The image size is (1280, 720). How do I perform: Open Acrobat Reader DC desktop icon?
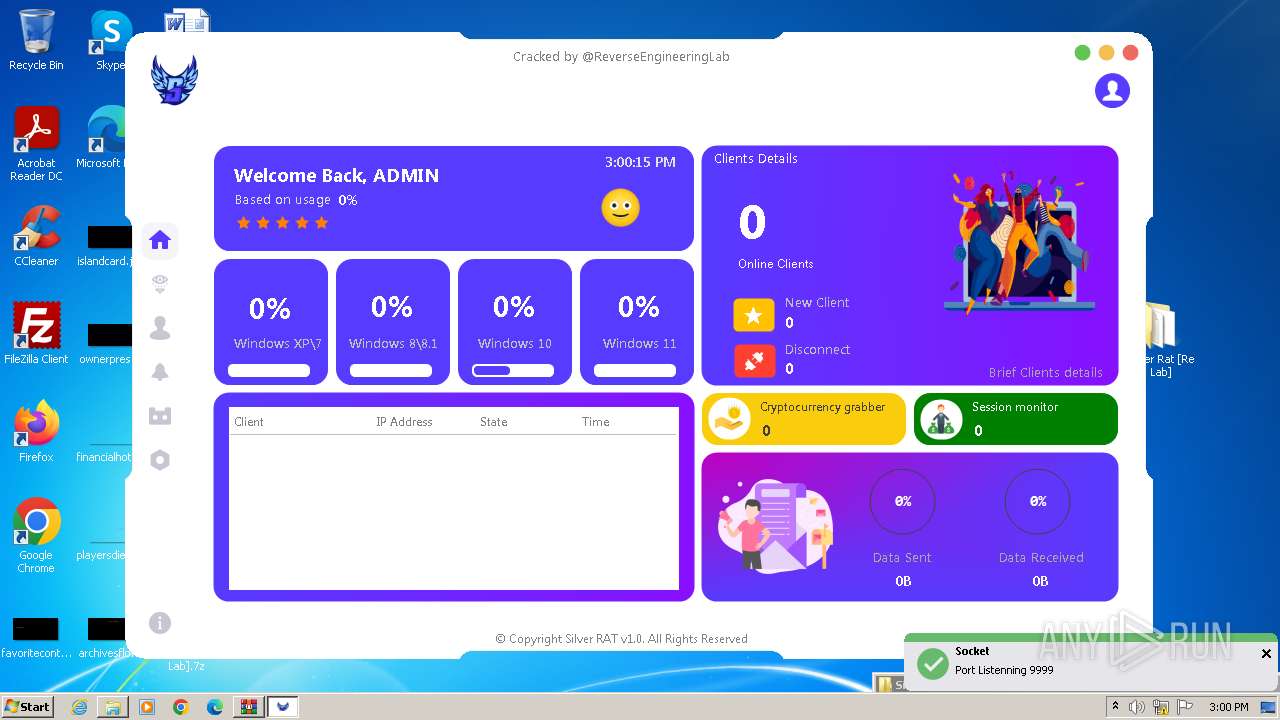(36, 145)
